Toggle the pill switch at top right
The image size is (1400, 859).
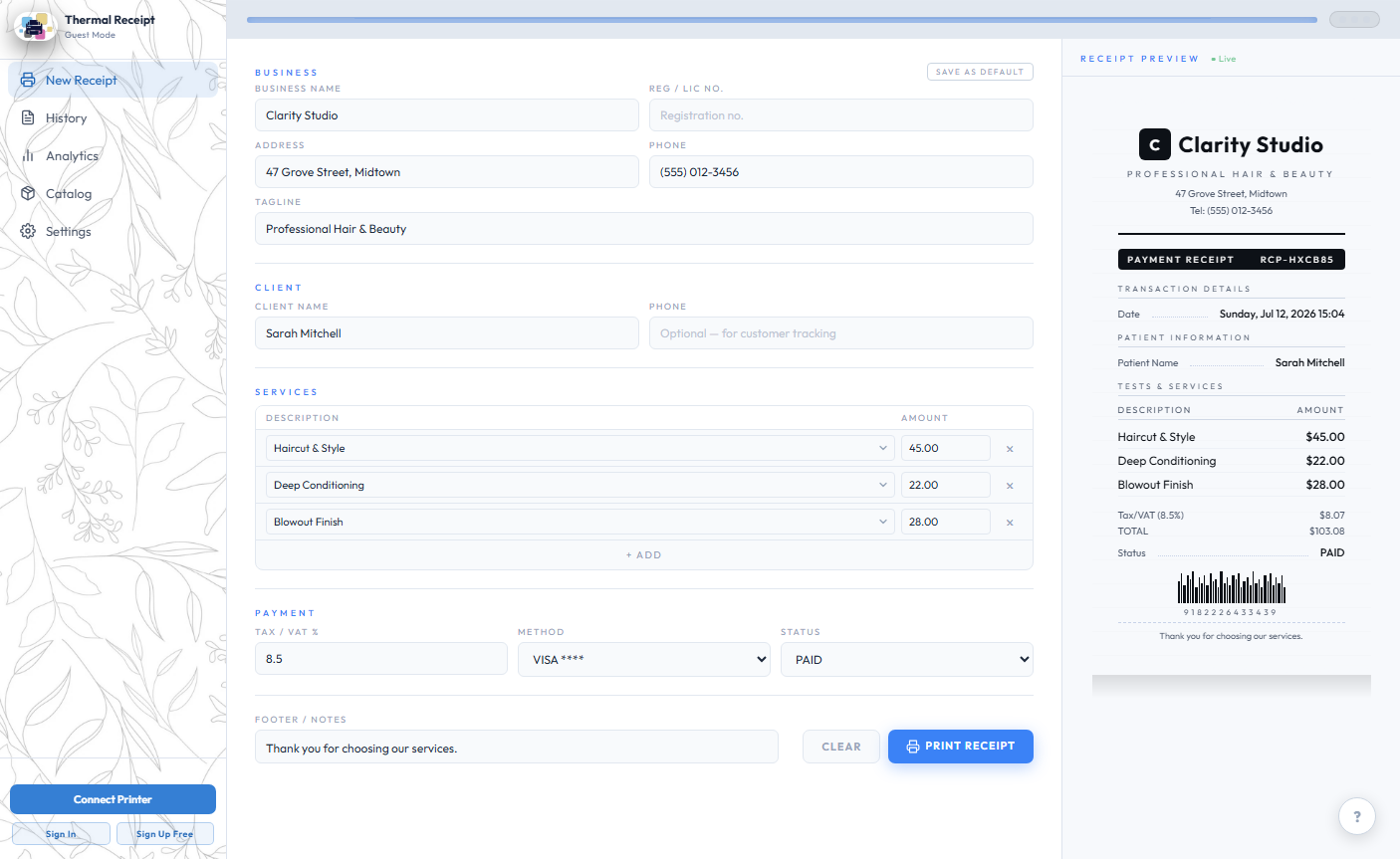click(x=1354, y=19)
